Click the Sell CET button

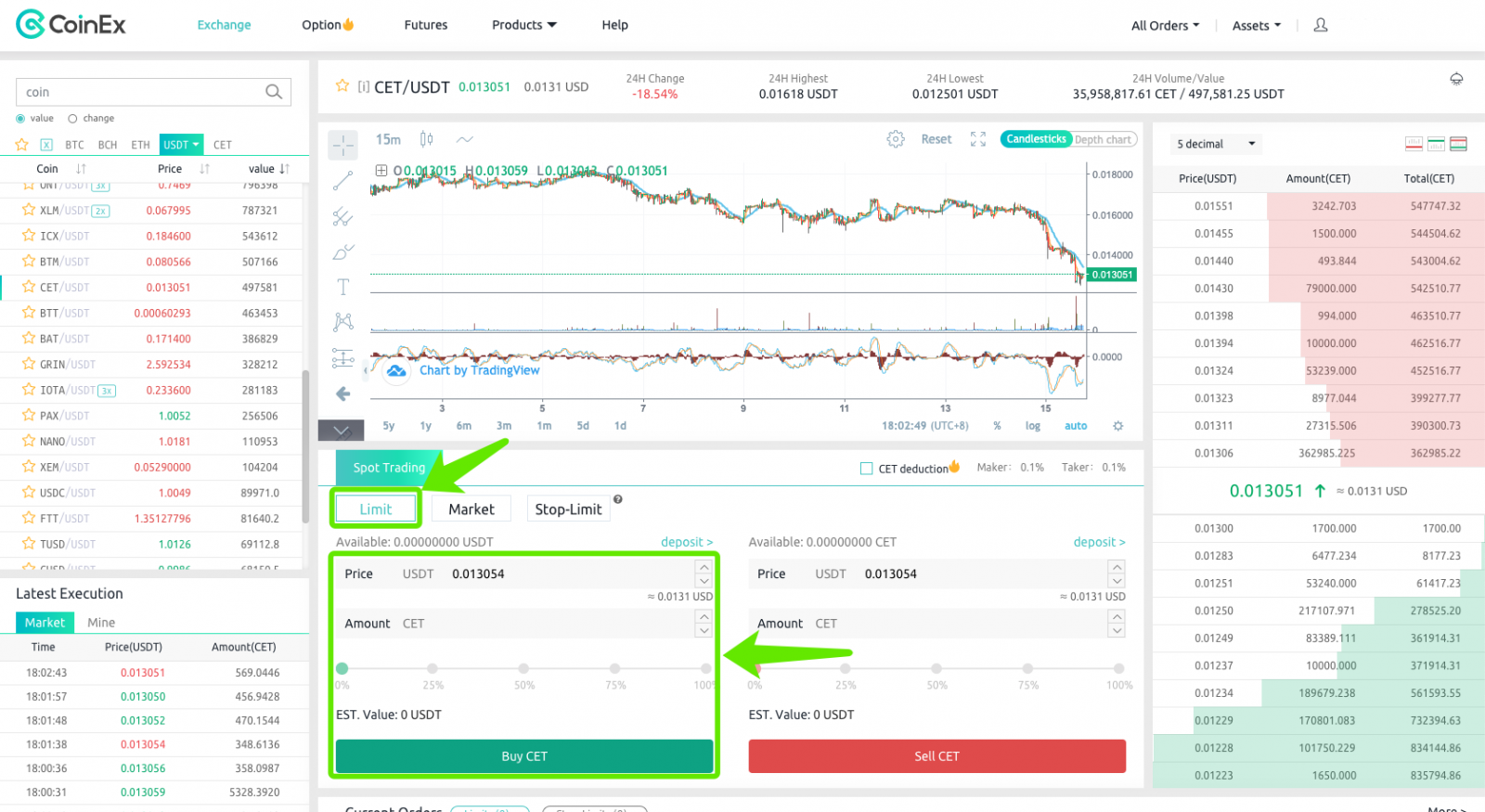point(936,756)
